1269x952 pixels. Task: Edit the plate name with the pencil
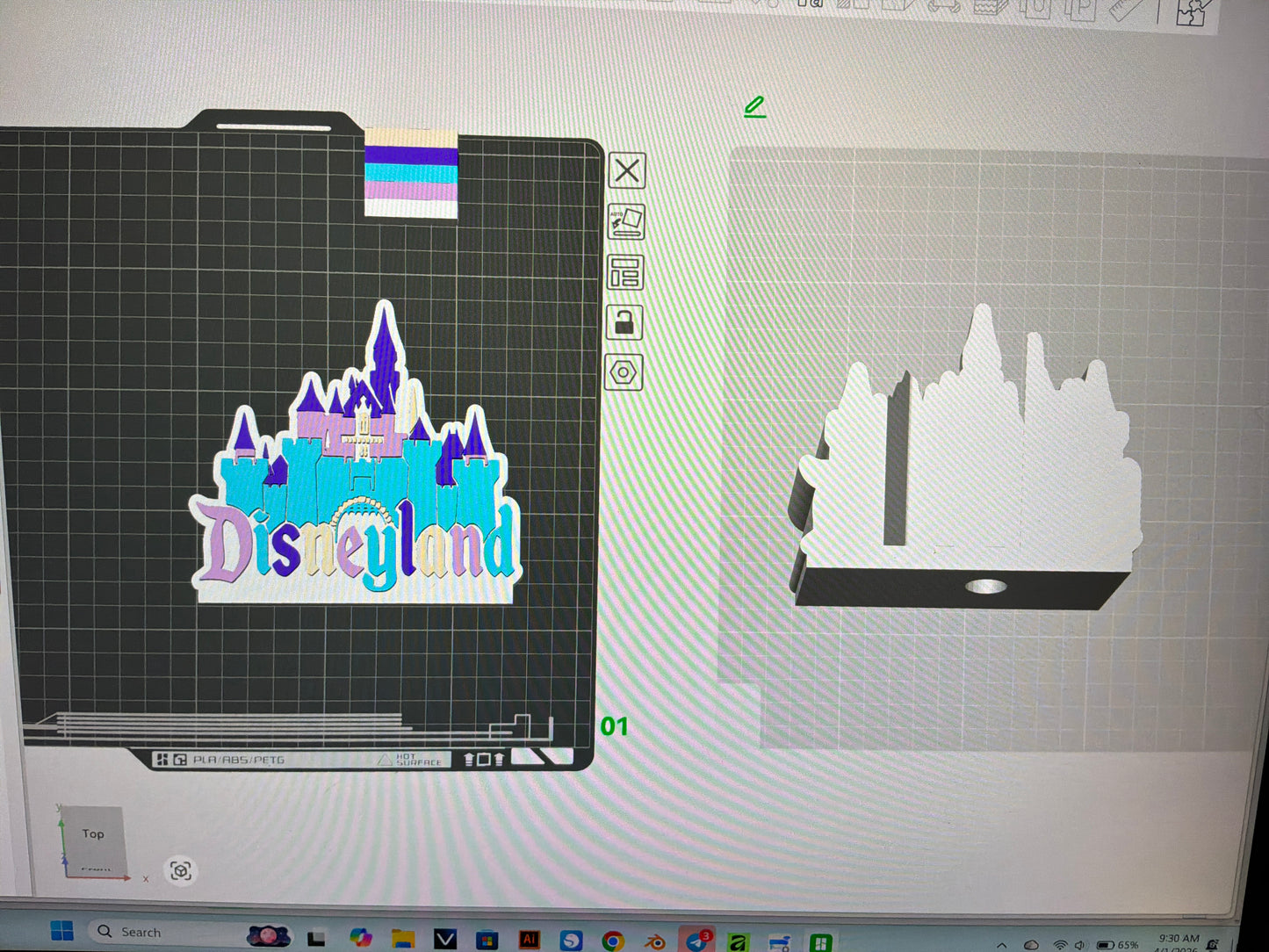[x=754, y=107]
